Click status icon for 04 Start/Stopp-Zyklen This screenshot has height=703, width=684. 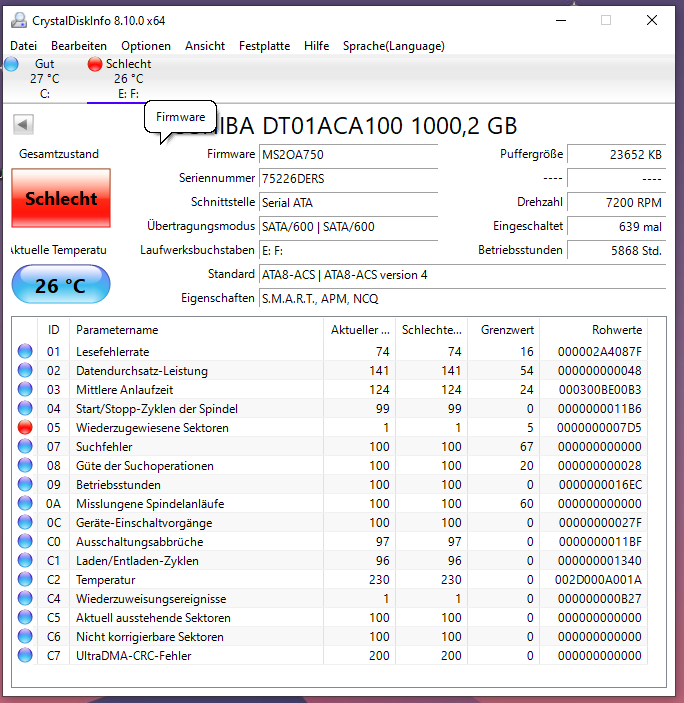25,408
